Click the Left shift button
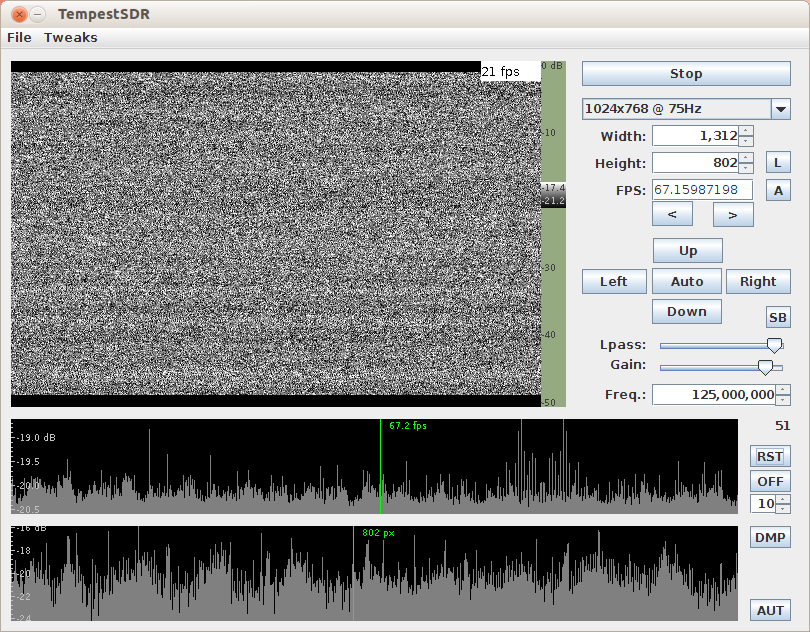 (614, 281)
